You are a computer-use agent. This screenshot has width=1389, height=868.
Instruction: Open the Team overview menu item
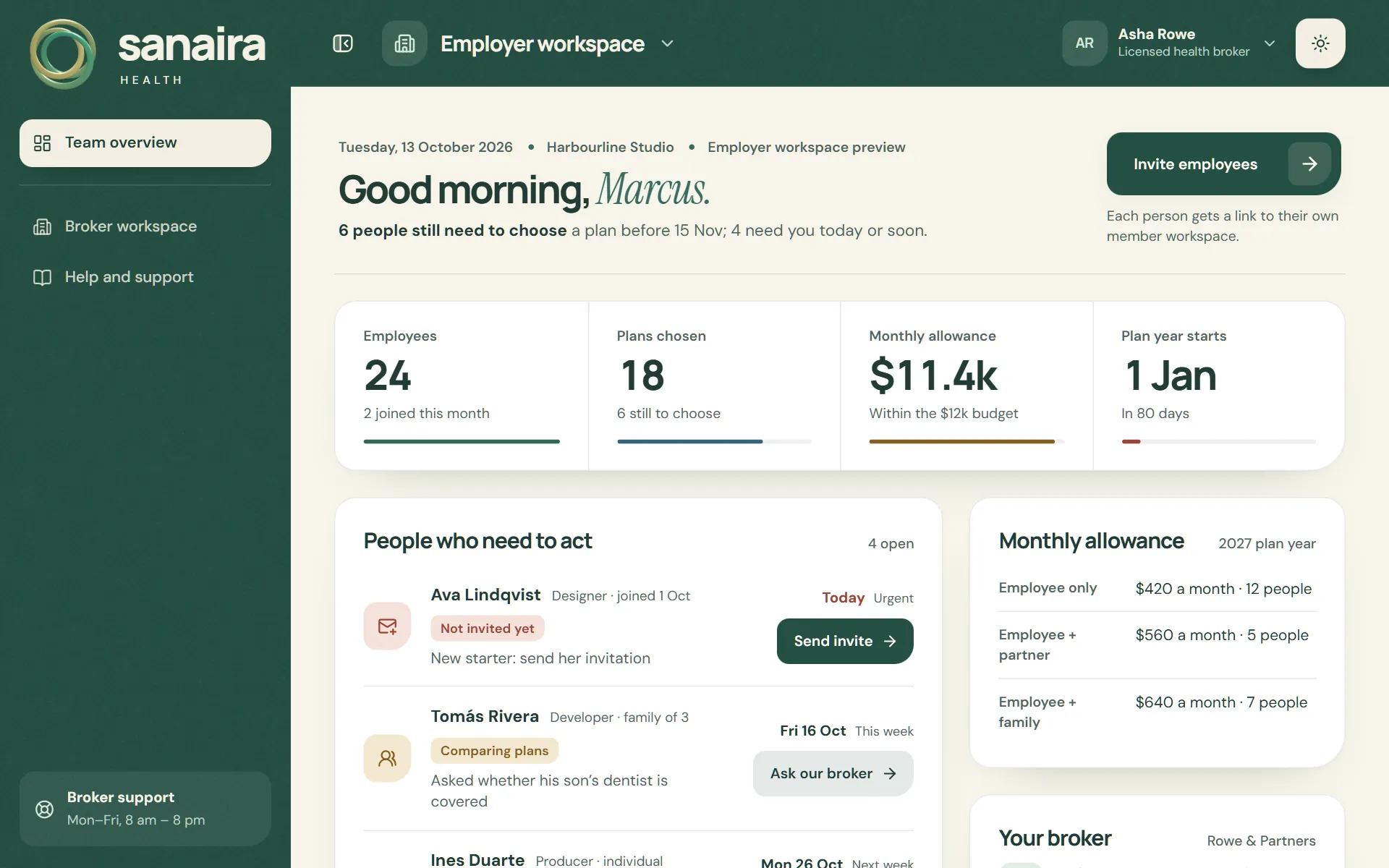(145, 143)
